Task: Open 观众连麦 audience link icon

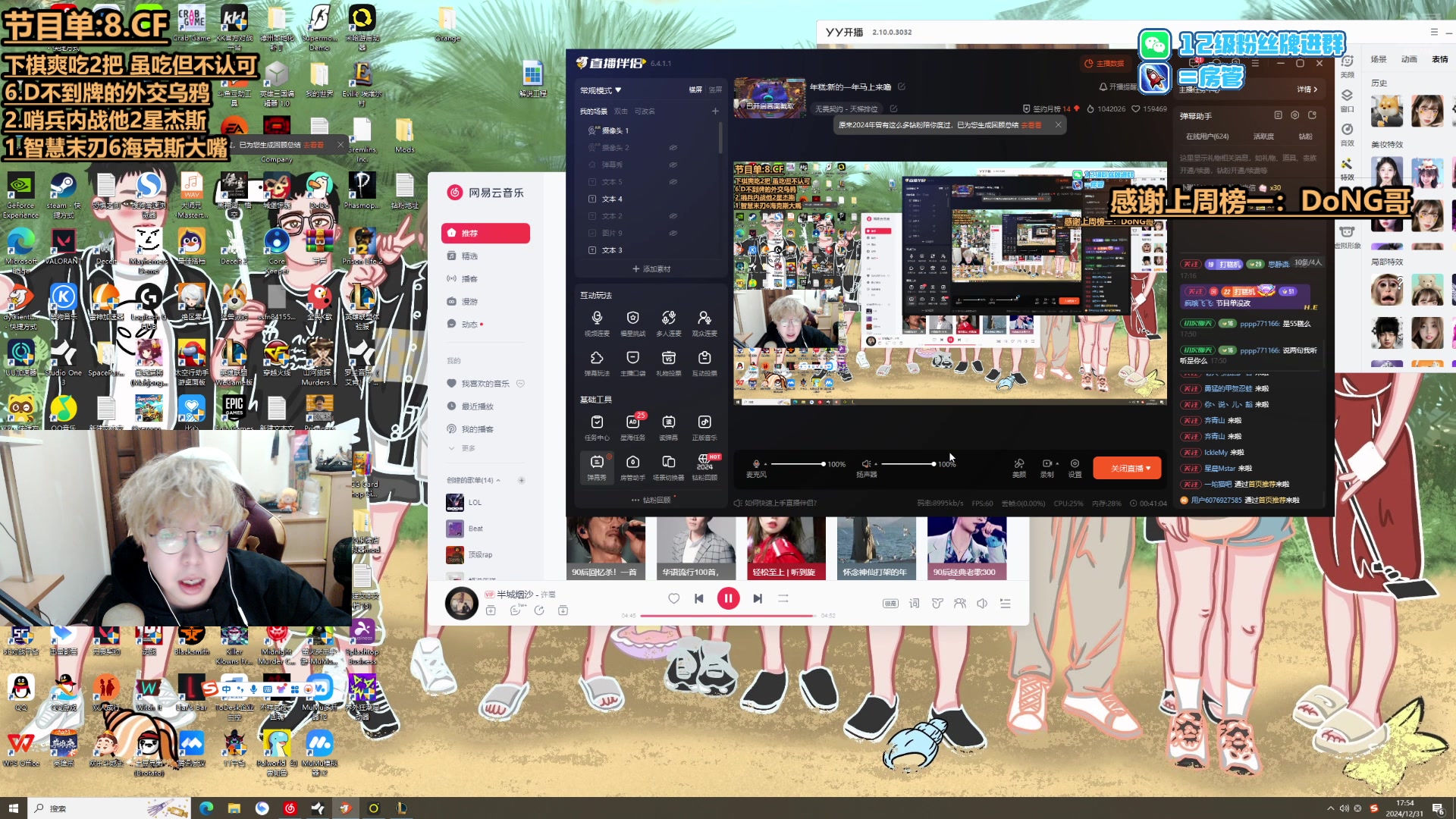Action: (704, 322)
